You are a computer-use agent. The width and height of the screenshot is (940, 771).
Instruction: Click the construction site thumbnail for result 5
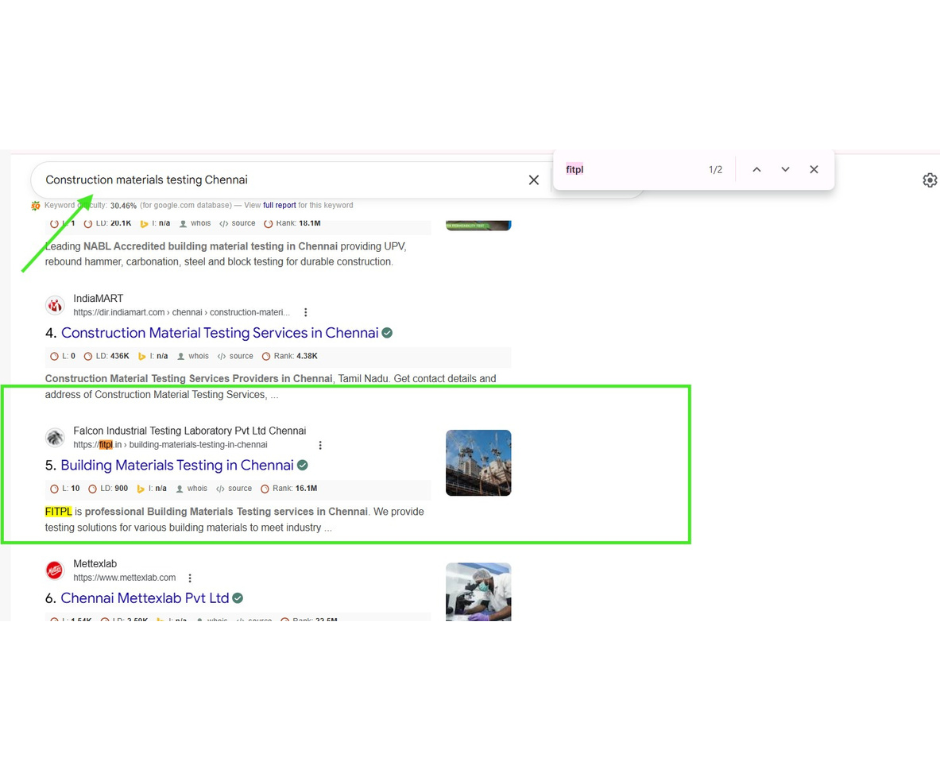point(478,463)
